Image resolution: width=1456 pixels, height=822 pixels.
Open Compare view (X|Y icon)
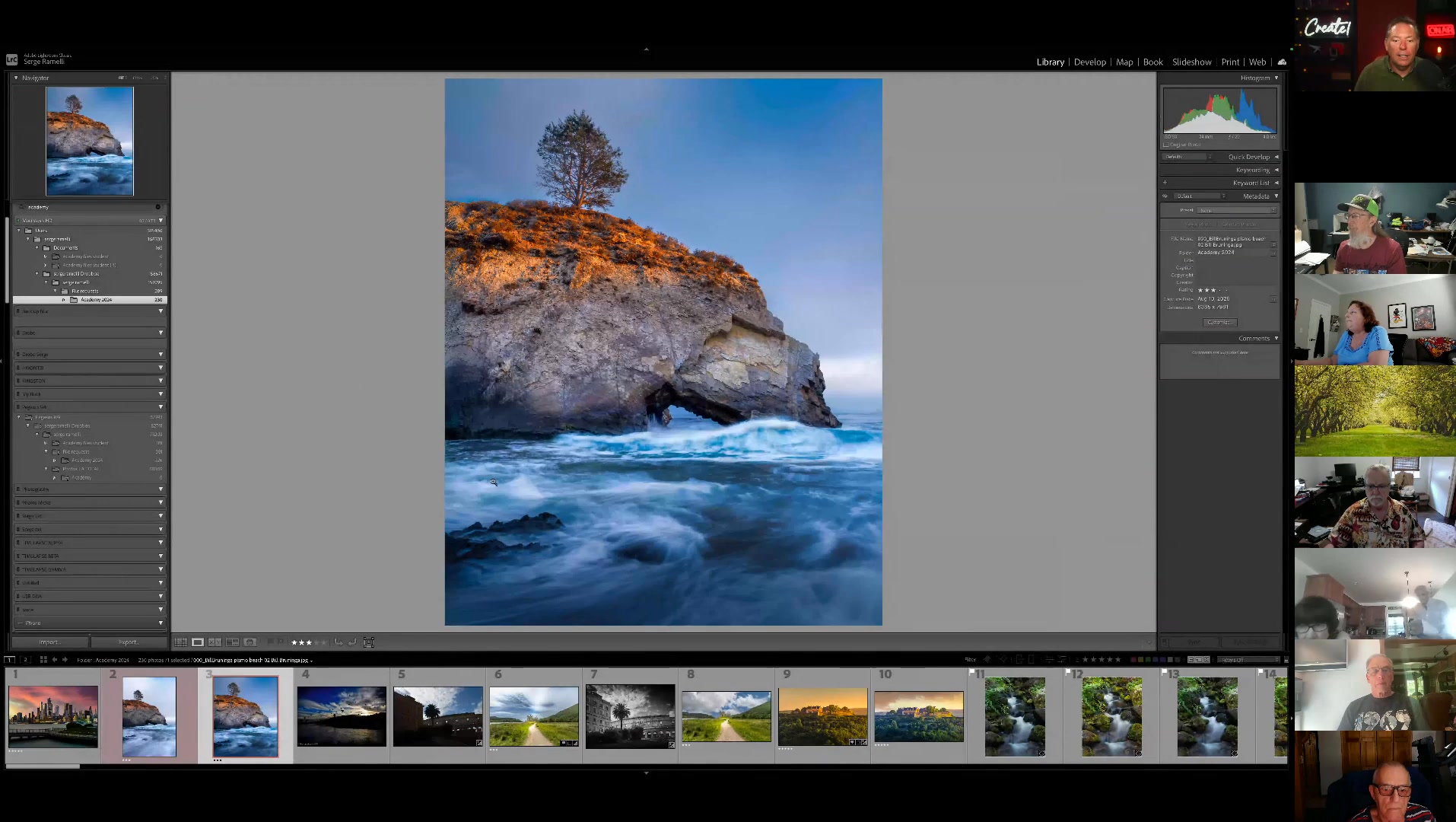tap(215, 642)
